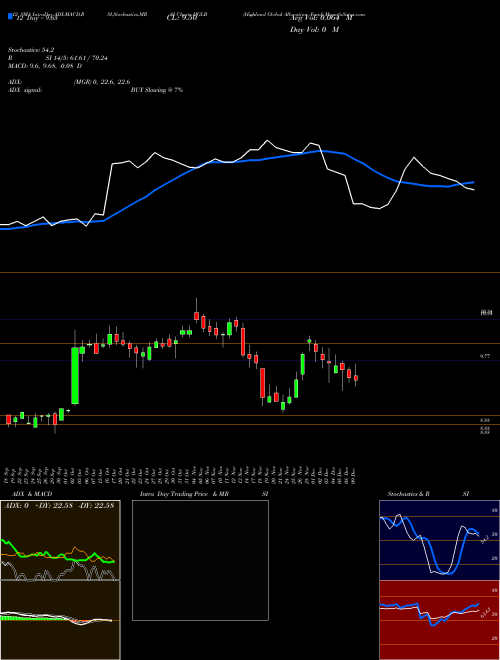
Task: Click the 'Avg Vol: 0.064 M' label
Action: tap(320, 18)
